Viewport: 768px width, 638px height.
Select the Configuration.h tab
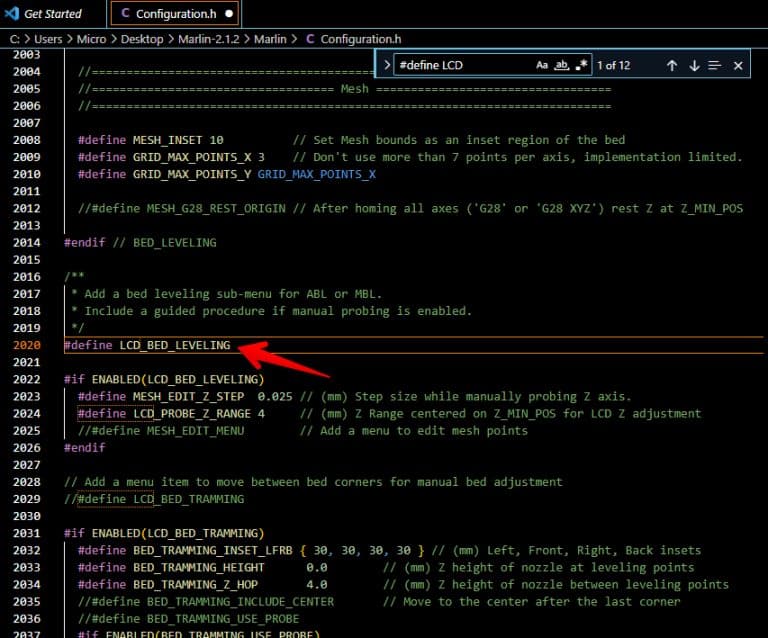(177, 14)
